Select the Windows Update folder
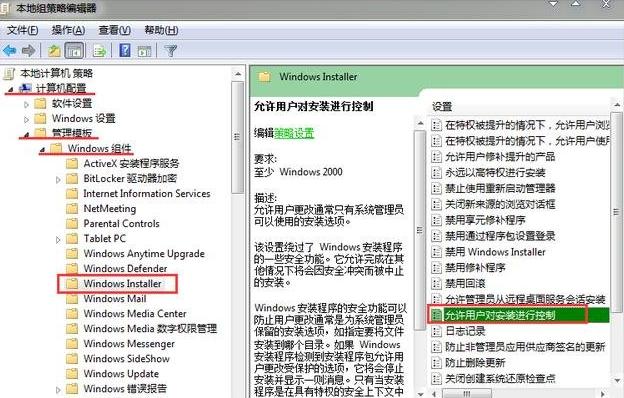Viewport: 624px width, 398px height. tap(121, 374)
